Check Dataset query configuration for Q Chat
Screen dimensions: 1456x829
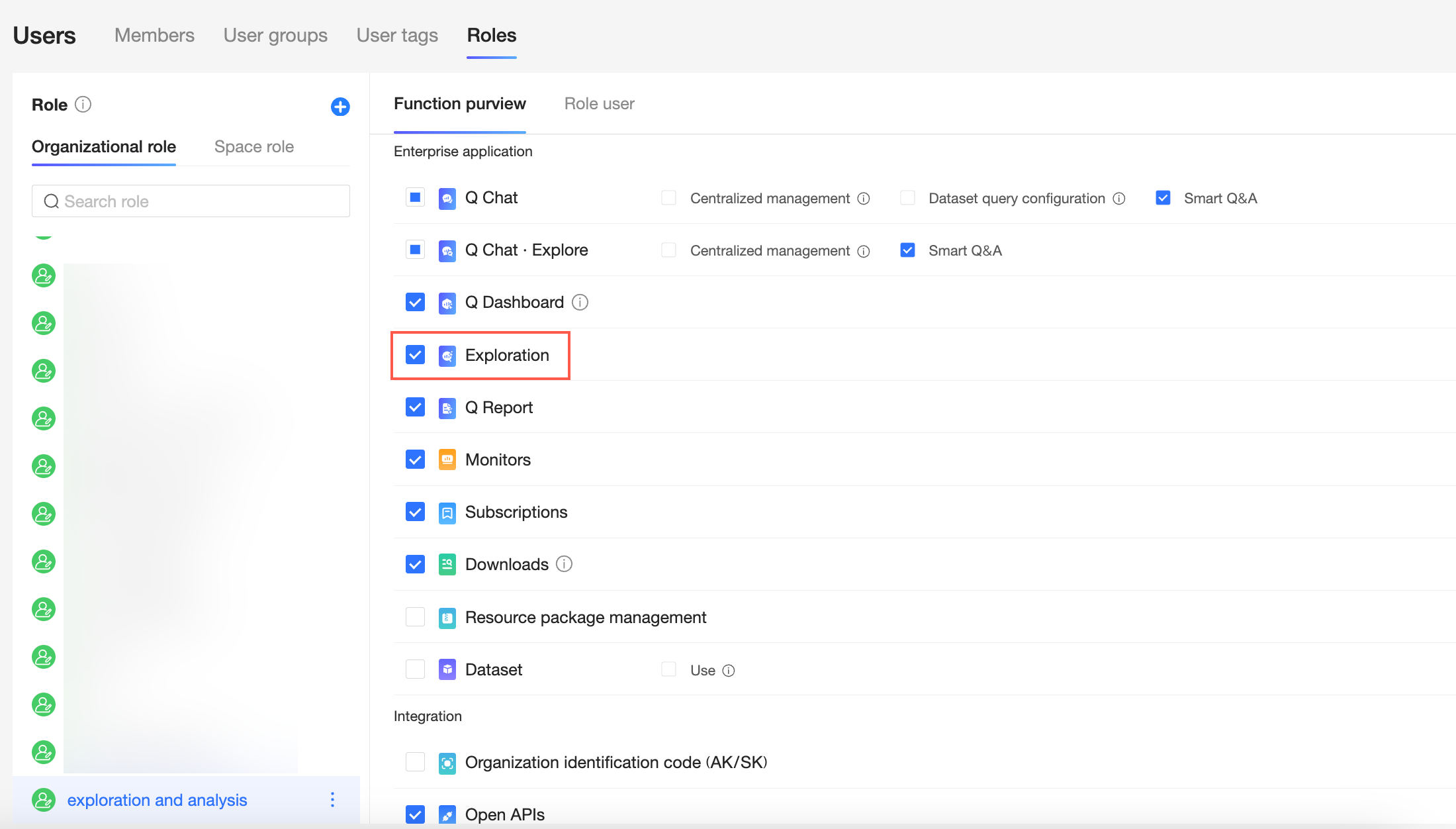tap(907, 198)
